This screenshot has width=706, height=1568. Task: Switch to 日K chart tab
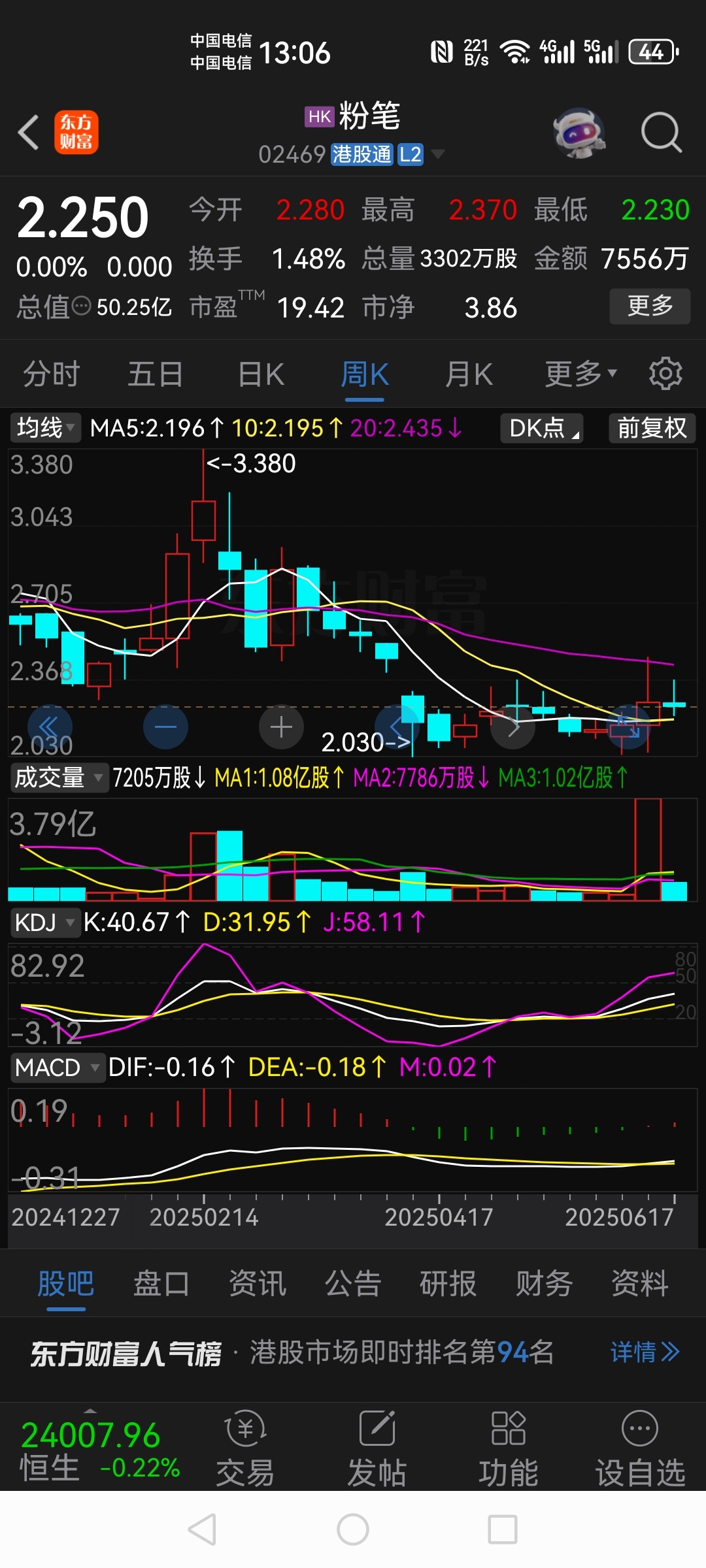(261, 374)
